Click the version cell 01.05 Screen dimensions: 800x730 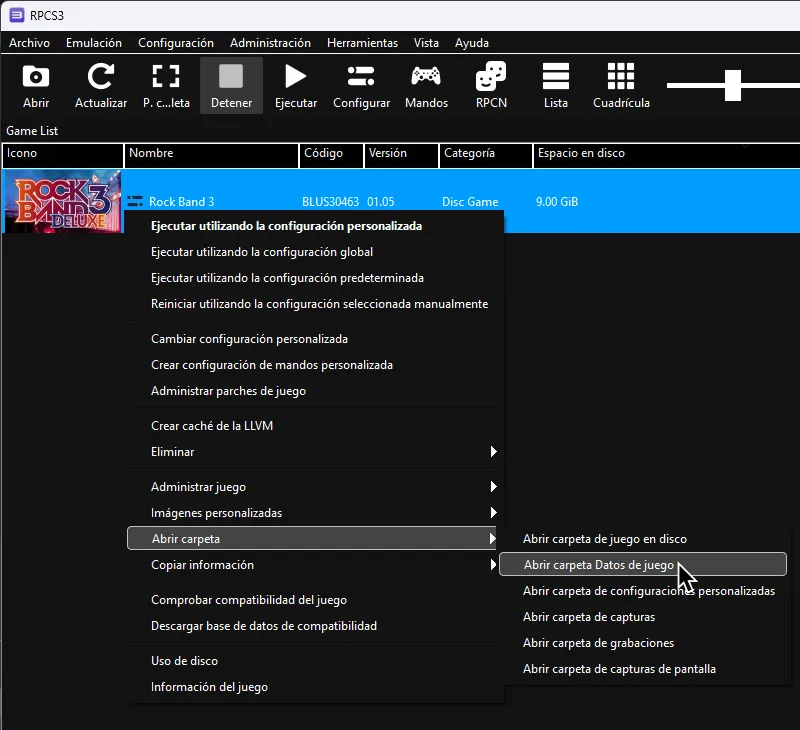point(381,202)
